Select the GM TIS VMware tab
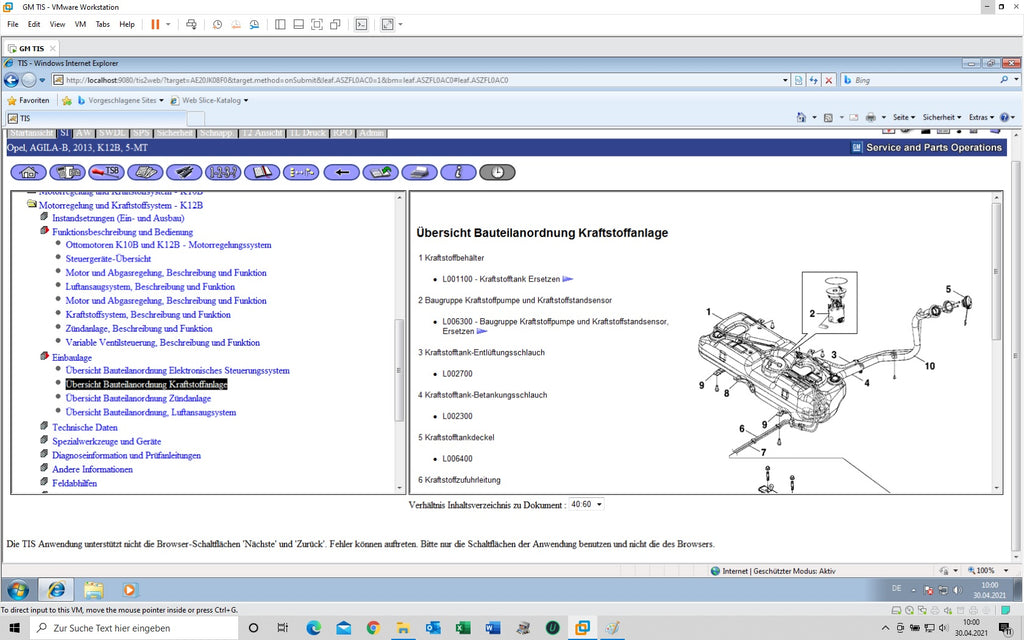This screenshot has height=640, width=1024. click(x=31, y=48)
